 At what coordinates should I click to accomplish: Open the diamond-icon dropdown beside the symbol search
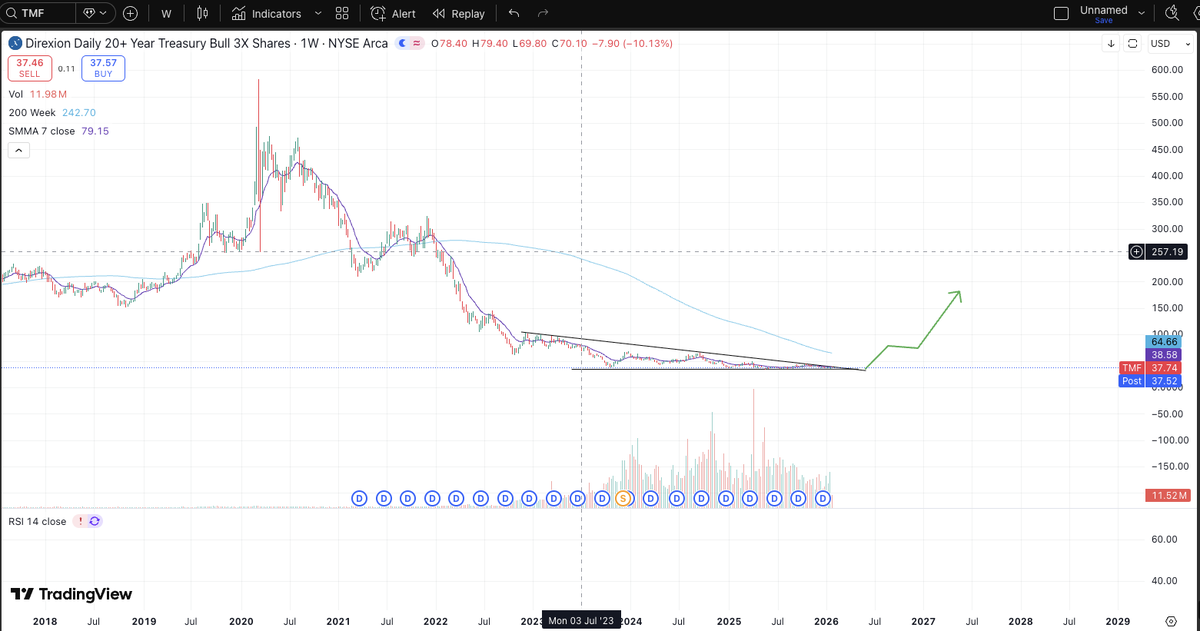click(x=95, y=14)
